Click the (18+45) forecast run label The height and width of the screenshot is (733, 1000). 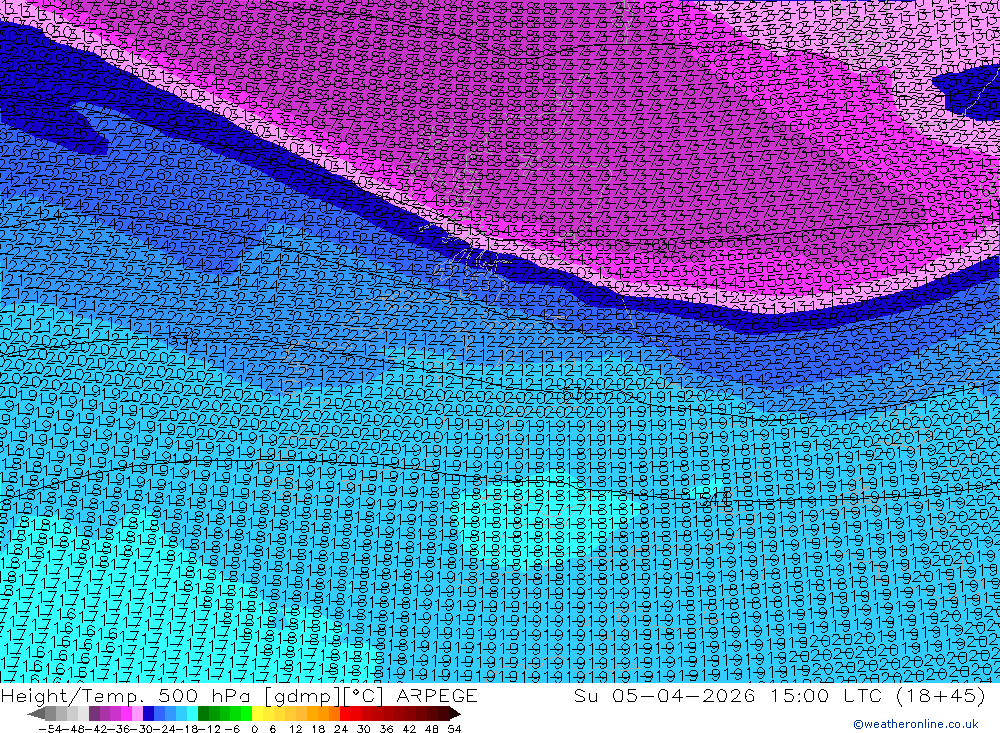coord(941,695)
